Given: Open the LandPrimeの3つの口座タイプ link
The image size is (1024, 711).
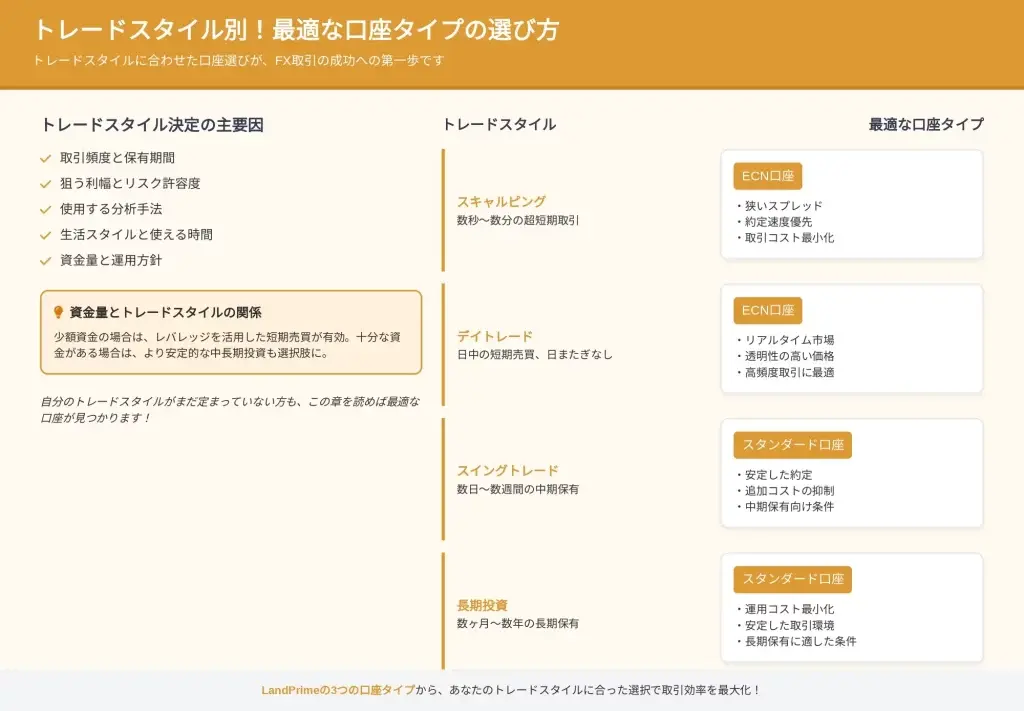Looking at the screenshot, I should 338,690.
